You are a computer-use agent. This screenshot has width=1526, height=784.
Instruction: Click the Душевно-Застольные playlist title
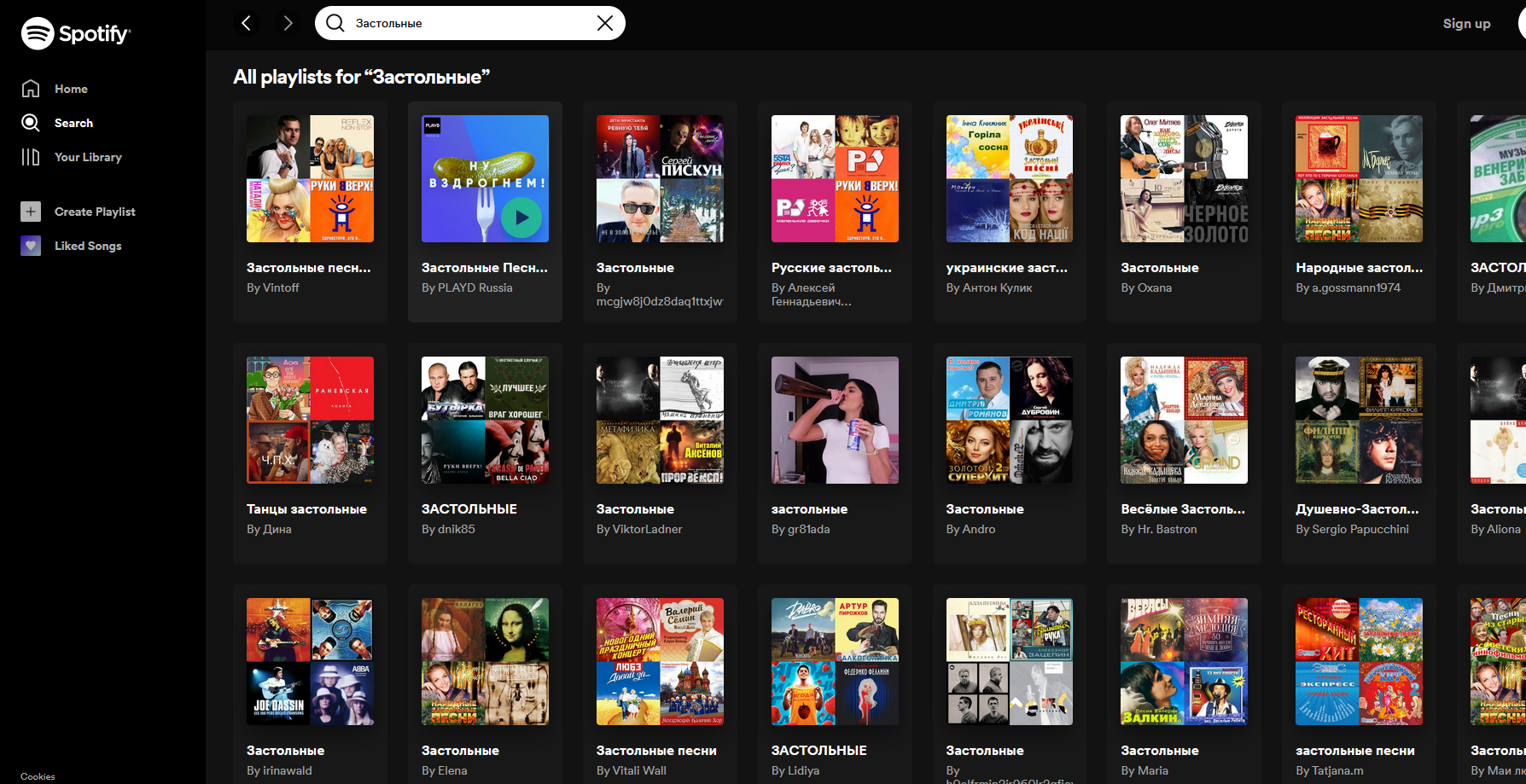pos(1358,509)
